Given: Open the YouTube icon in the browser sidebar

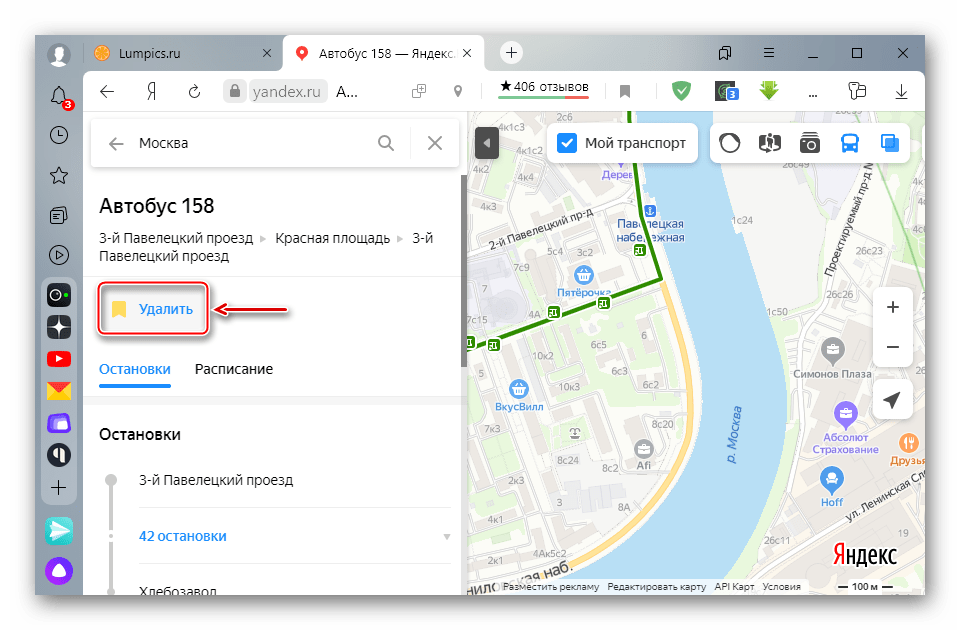Looking at the screenshot, I should tap(59, 358).
